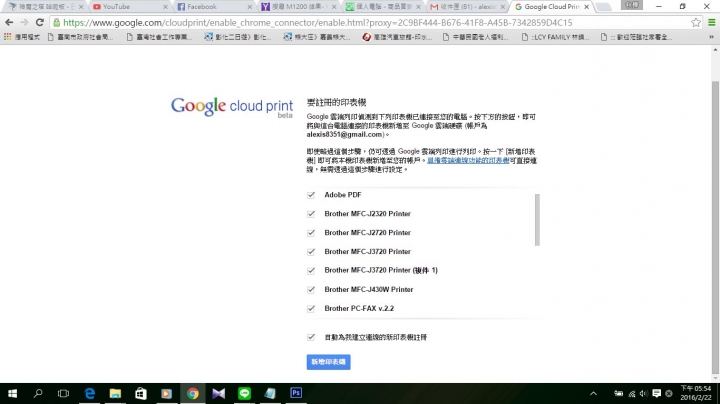
Task: Open a new tab with the new-tab button
Action: coord(604,7)
